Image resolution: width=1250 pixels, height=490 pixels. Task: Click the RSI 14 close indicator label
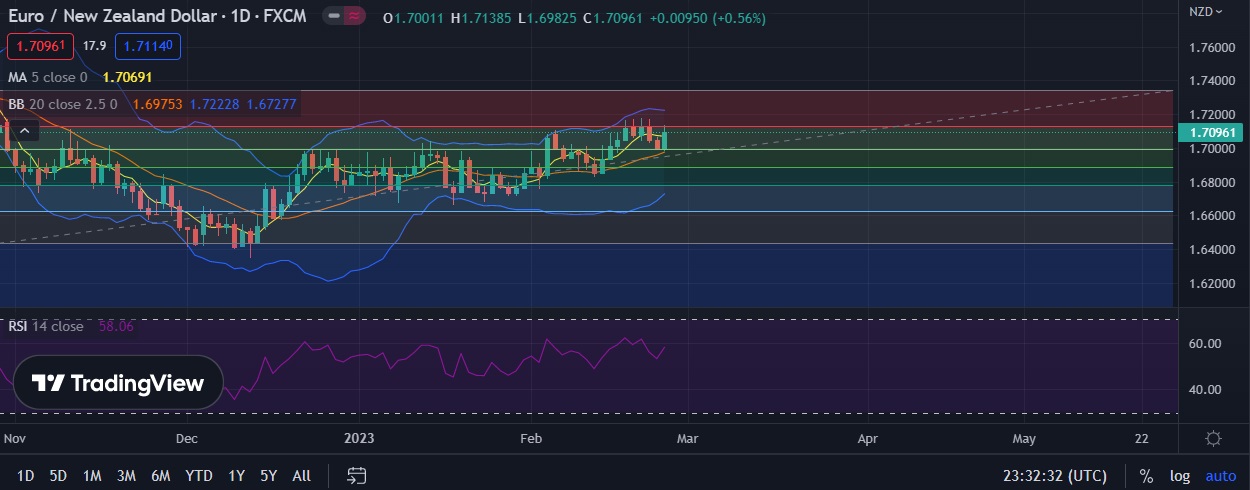click(46, 326)
